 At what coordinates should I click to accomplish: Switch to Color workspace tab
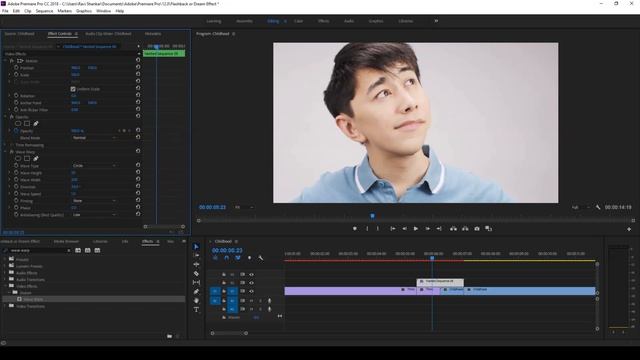click(299, 21)
